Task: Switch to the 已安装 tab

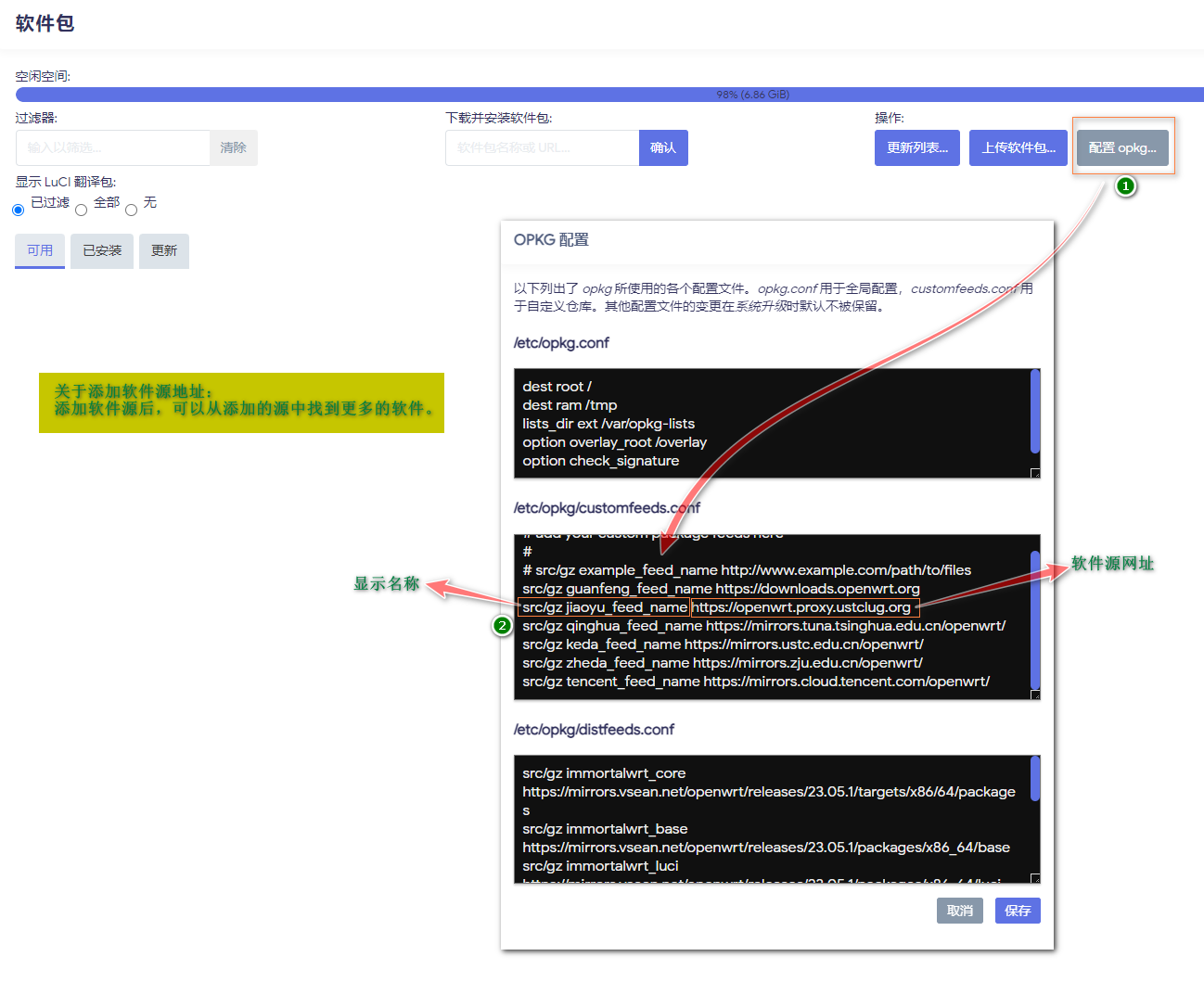Action: pyautogui.click(x=102, y=250)
